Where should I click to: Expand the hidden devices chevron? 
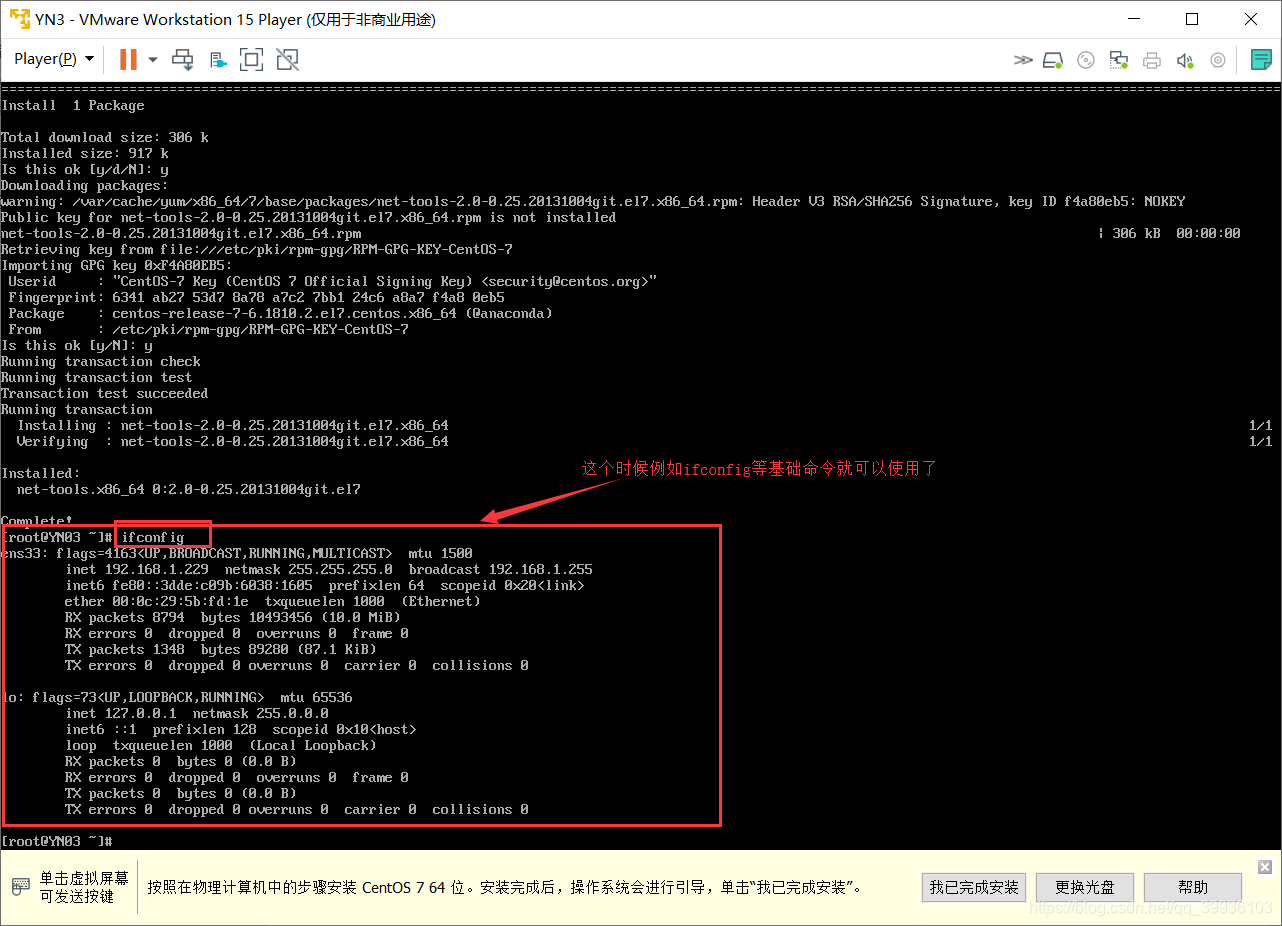pyautogui.click(x=1023, y=60)
